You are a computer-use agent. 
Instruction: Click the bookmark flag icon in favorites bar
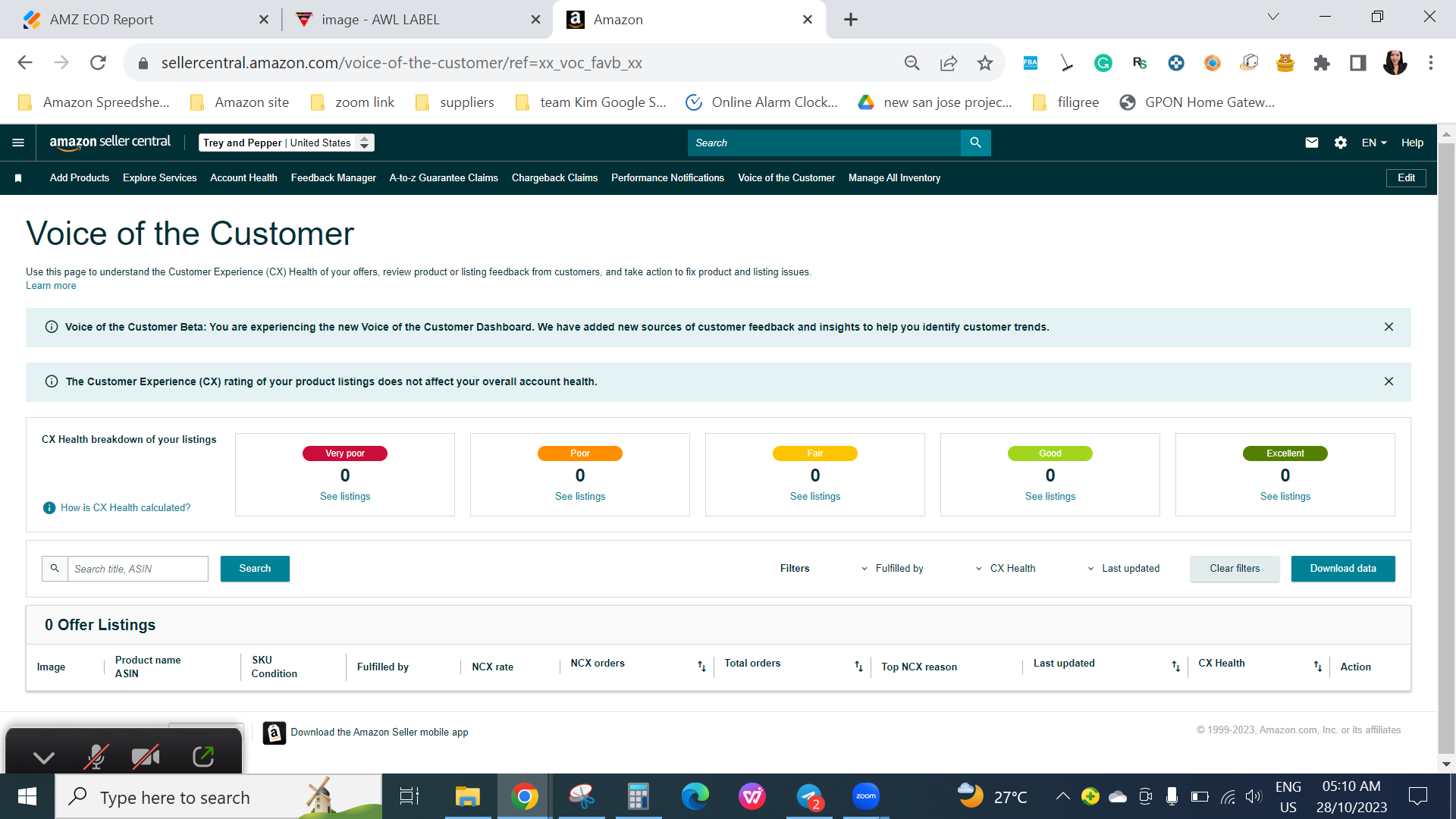[18, 178]
